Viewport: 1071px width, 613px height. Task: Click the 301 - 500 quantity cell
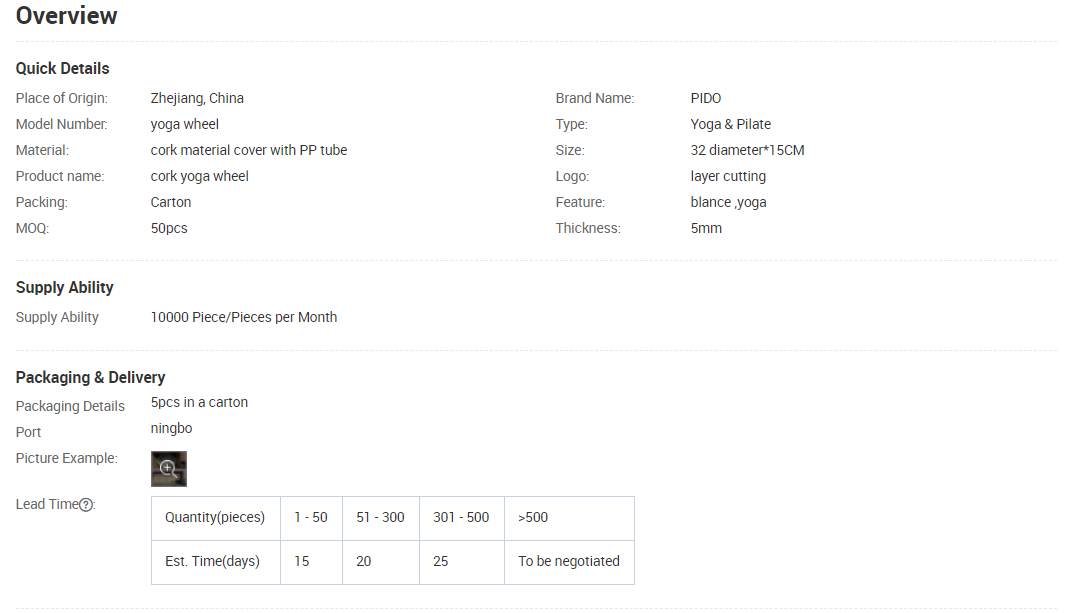461,517
